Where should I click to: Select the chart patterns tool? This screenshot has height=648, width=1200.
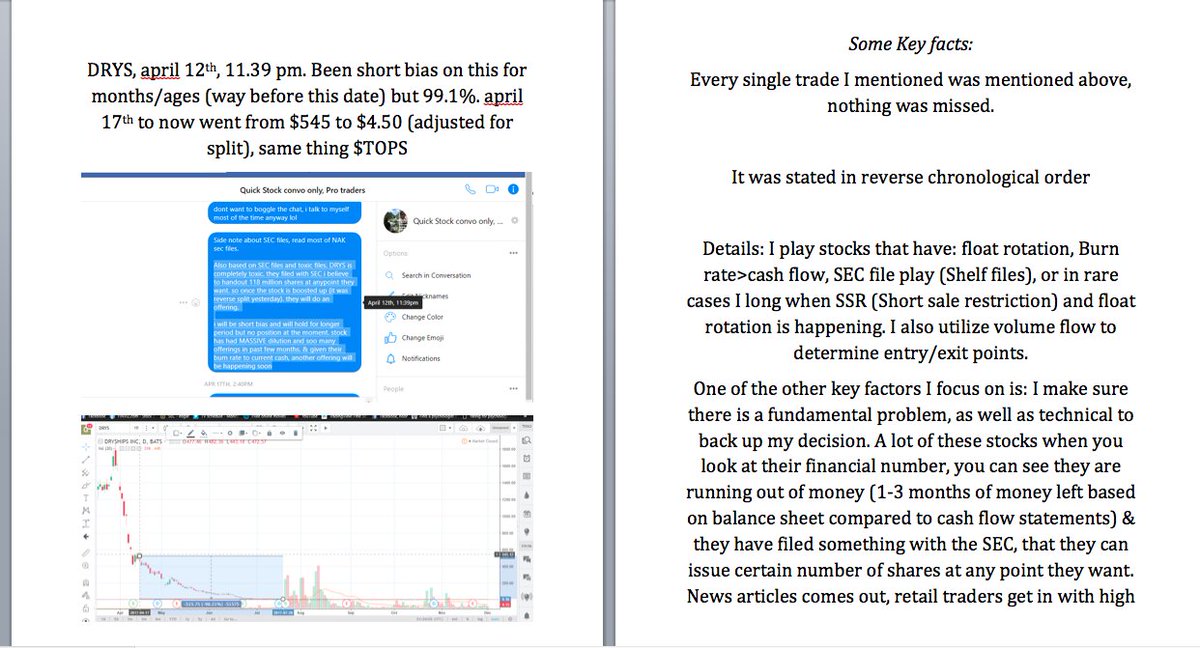(x=86, y=510)
